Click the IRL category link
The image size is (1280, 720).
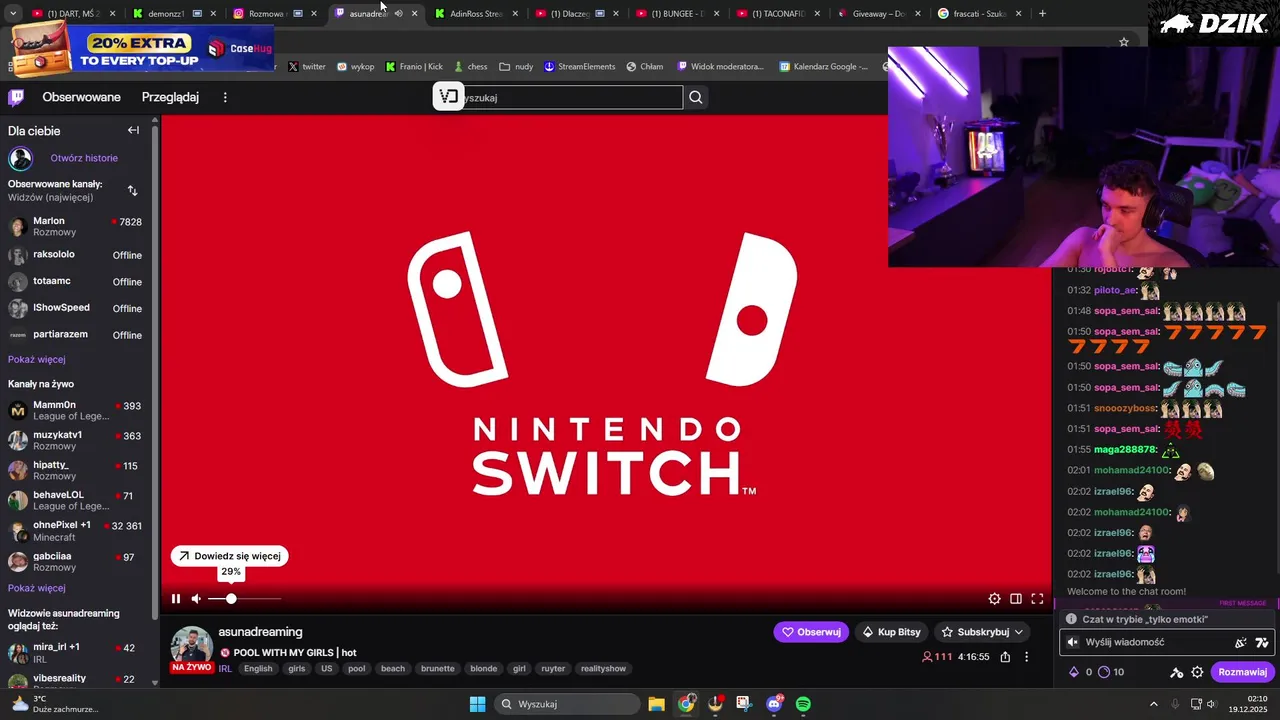tap(225, 668)
